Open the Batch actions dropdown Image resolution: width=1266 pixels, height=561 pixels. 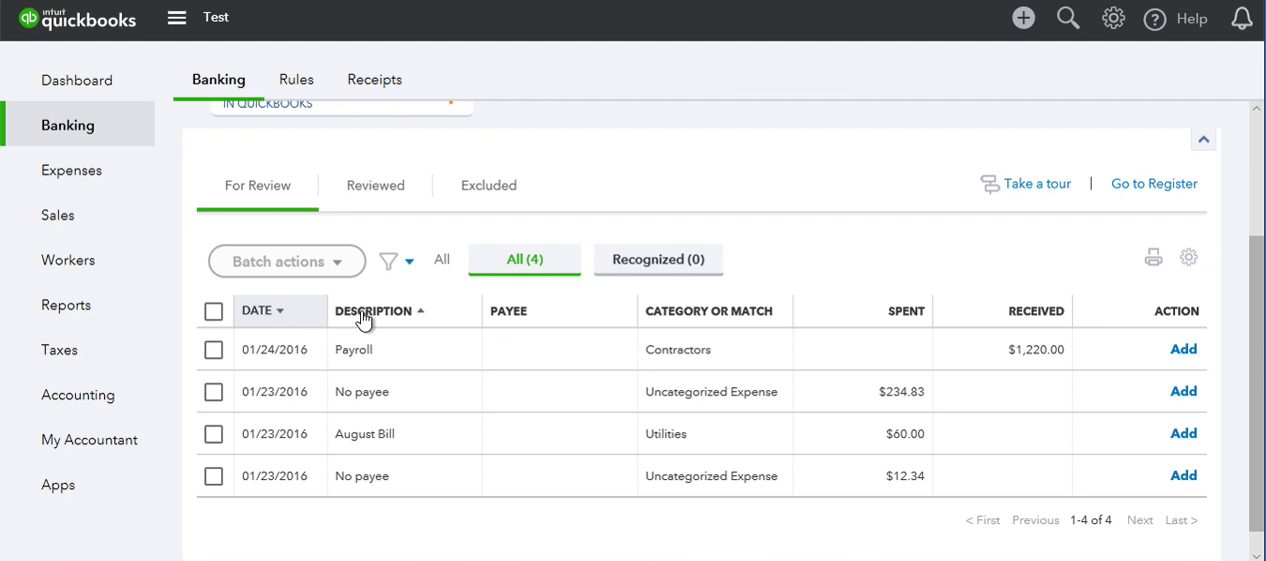(x=287, y=261)
